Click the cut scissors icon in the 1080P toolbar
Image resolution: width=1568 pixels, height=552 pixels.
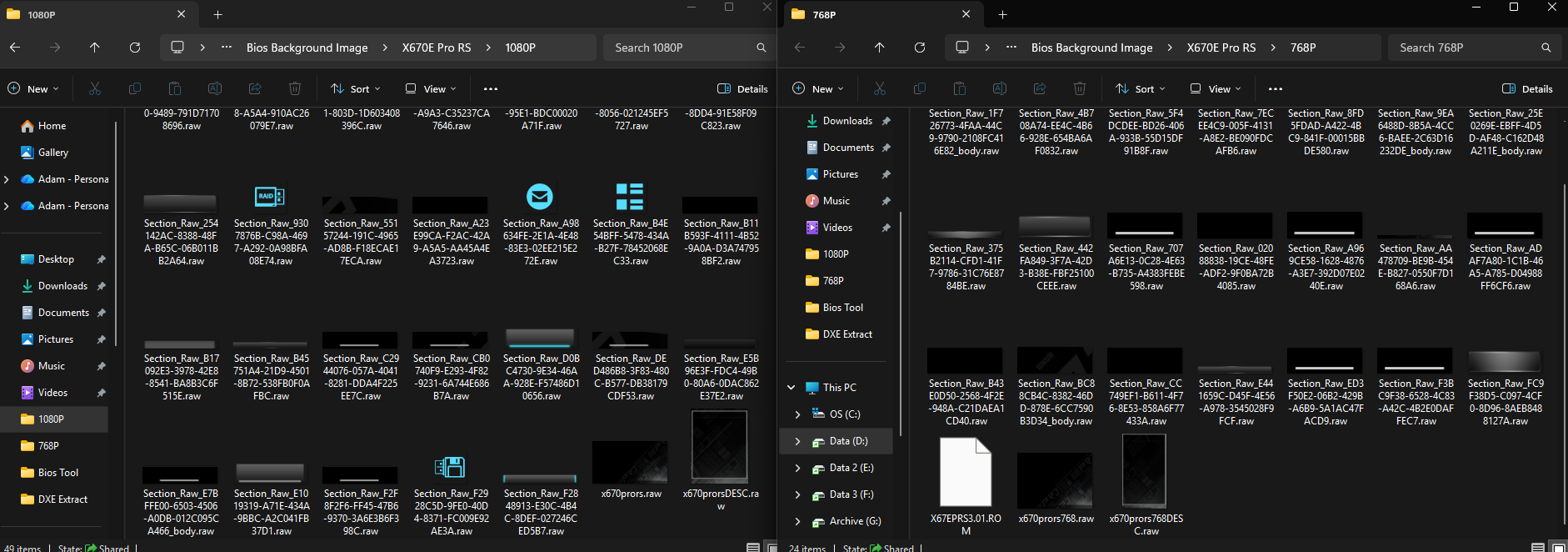coord(95,88)
